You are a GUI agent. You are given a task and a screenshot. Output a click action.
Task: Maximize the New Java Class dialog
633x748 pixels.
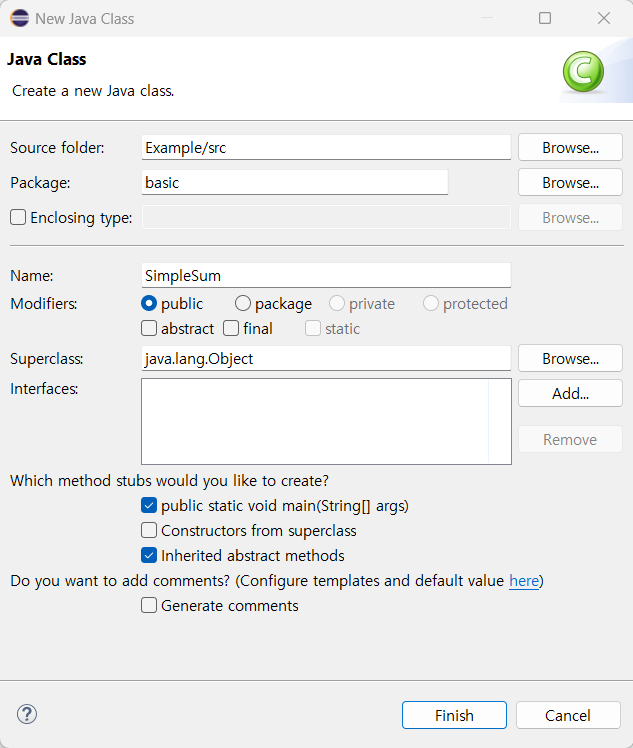(x=545, y=18)
